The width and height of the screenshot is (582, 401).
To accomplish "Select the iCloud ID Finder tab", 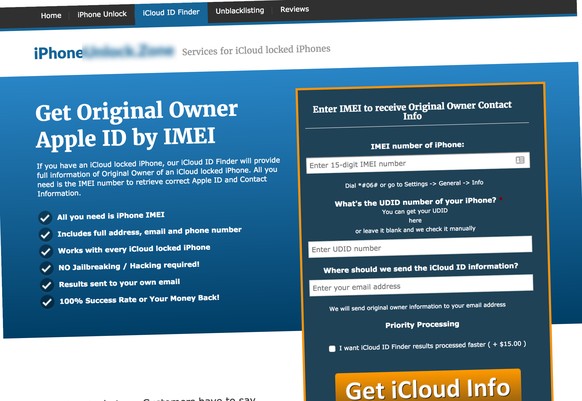I will pyautogui.click(x=171, y=12).
